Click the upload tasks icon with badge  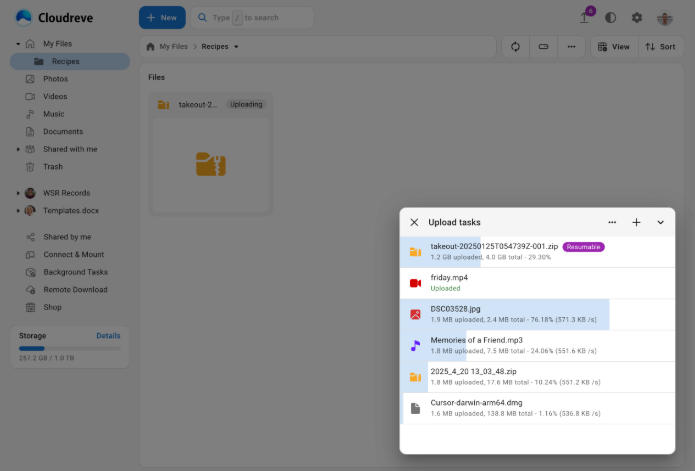click(585, 18)
